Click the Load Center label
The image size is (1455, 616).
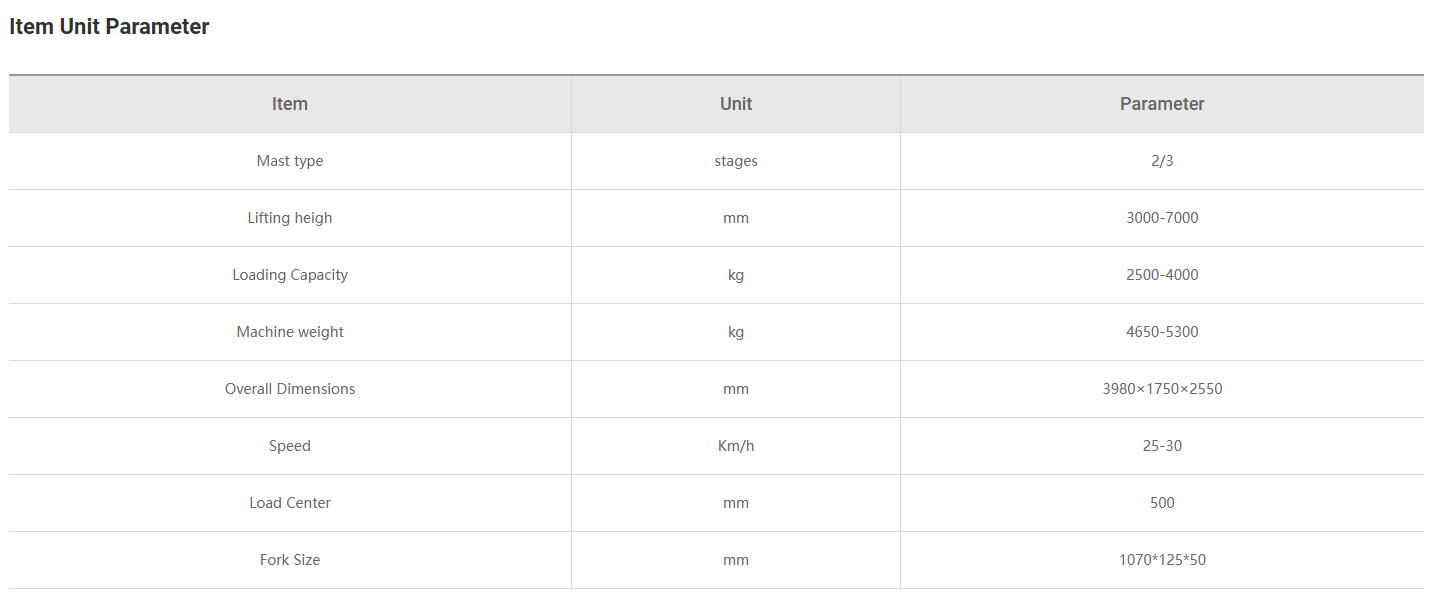[290, 503]
